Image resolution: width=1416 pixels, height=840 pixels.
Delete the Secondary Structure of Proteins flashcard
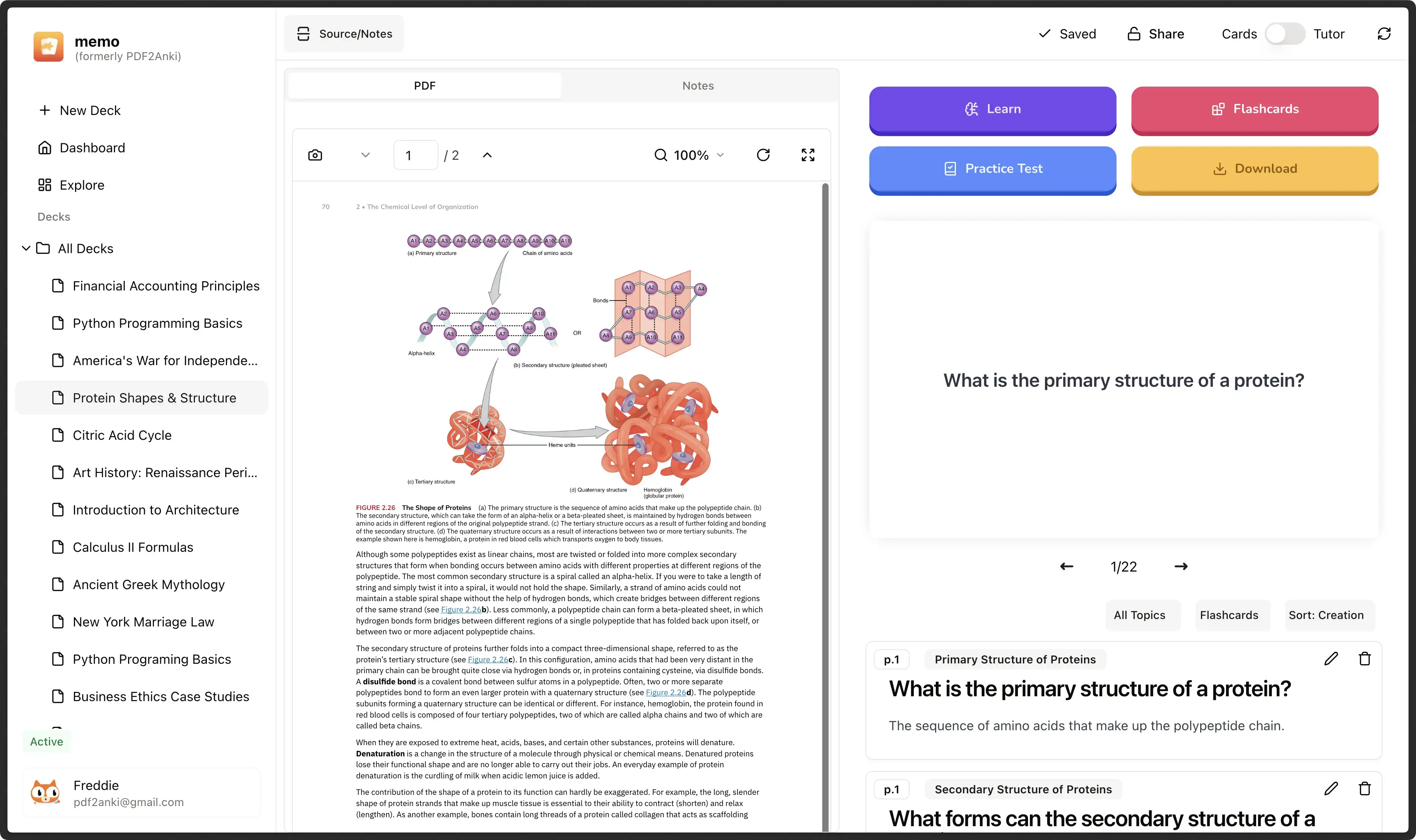[x=1364, y=788]
